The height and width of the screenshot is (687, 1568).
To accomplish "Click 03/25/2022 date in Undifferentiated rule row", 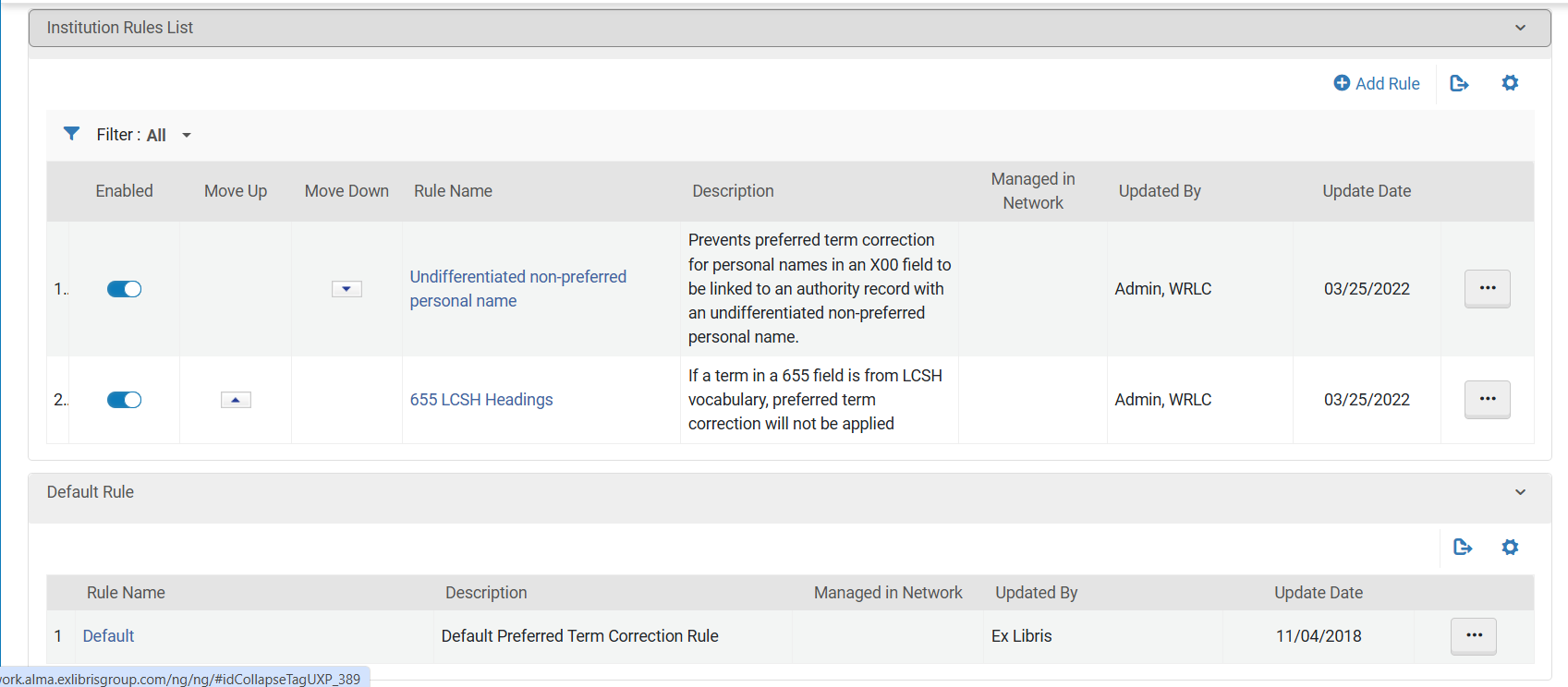I will tap(1367, 289).
